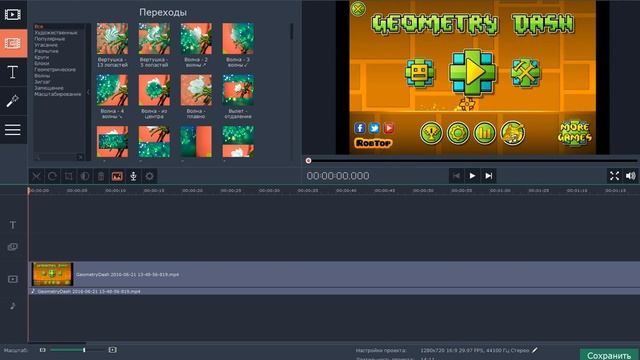This screenshot has width=640, height=360.
Task: Collapse the transition categories list arrow
Action: [x=88, y=92]
